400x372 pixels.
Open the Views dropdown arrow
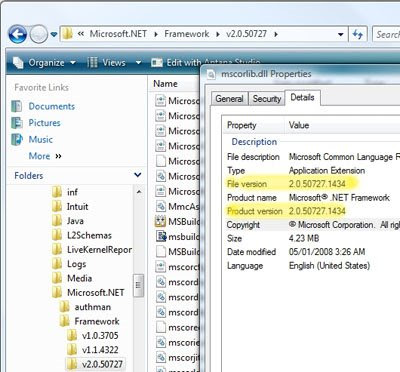(138, 62)
